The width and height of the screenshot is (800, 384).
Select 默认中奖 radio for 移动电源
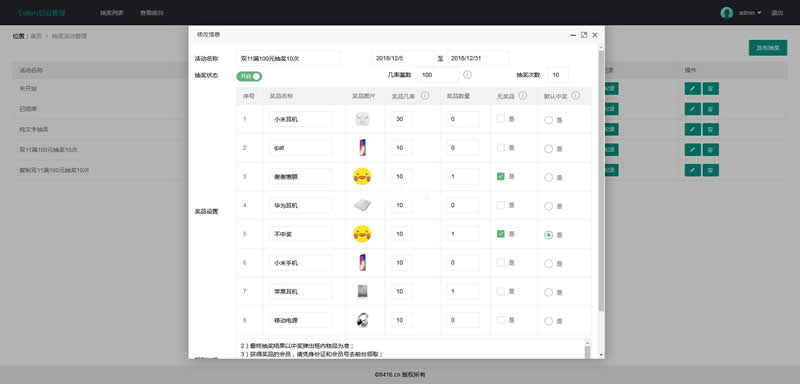(548, 321)
